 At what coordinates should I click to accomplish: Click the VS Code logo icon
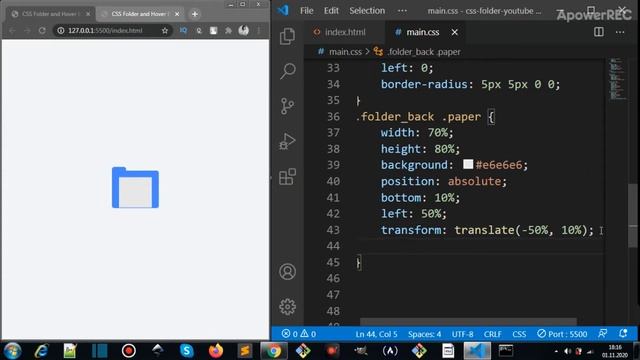pyautogui.click(x=283, y=10)
